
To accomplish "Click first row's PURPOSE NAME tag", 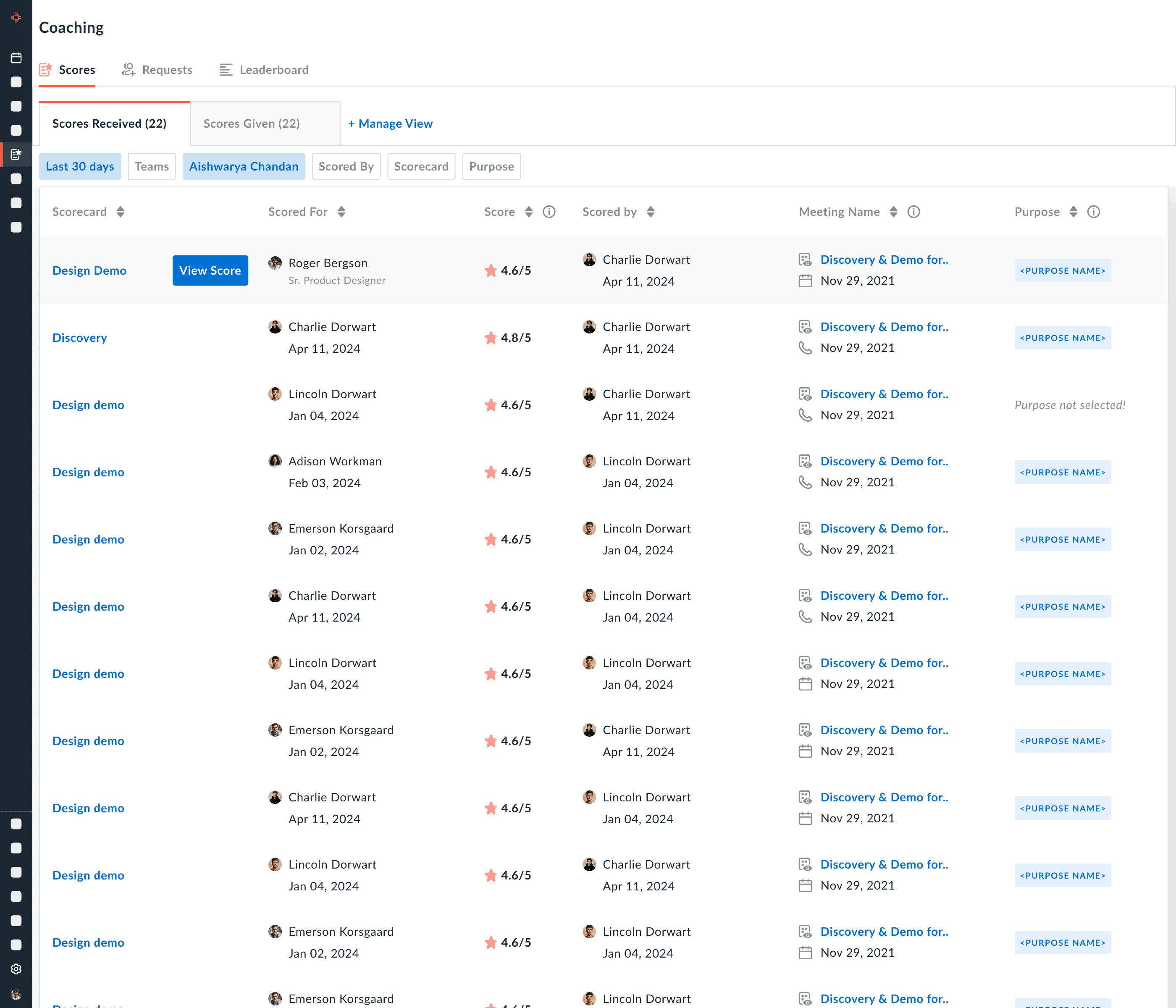I will coord(1063,271).
